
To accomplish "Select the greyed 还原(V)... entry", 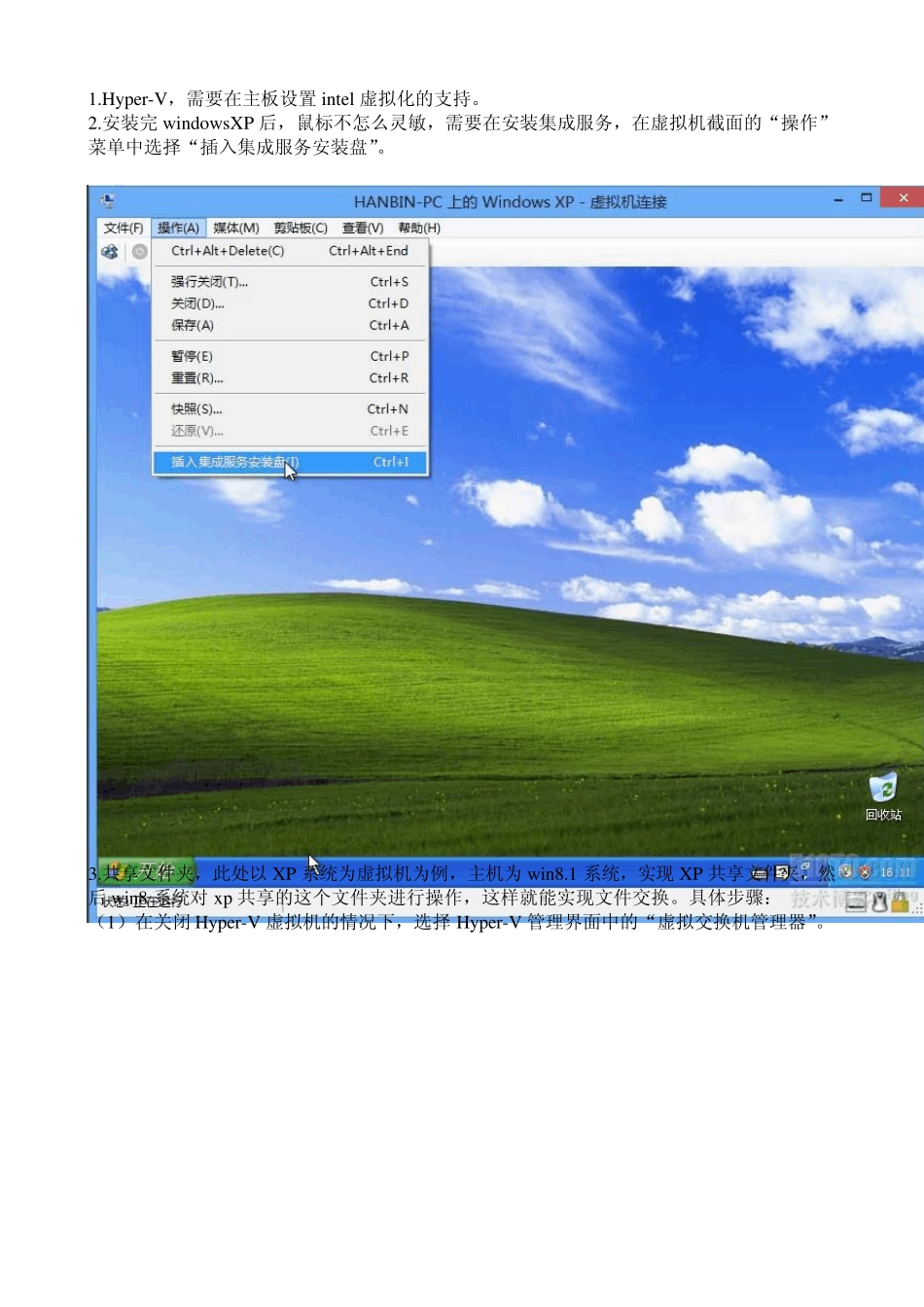I will pyautogui.click(x=290, y=431).
